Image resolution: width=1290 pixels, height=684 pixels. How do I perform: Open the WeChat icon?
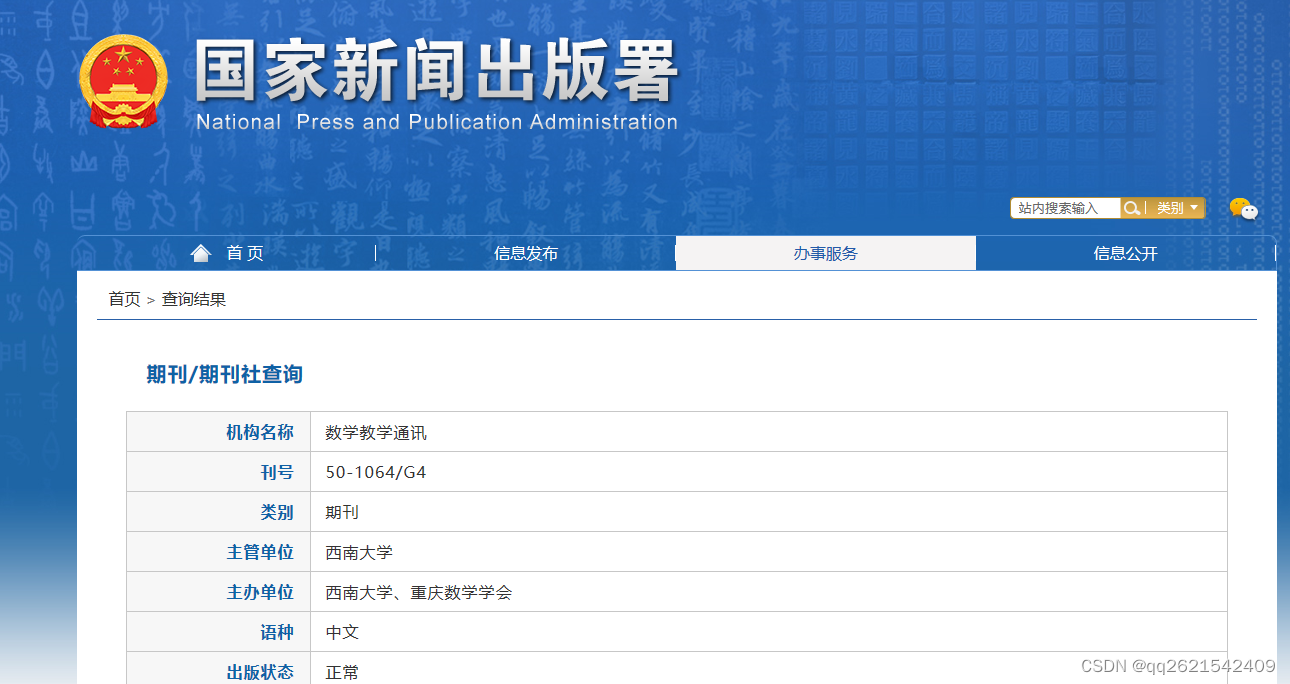tap(1243, 209)
